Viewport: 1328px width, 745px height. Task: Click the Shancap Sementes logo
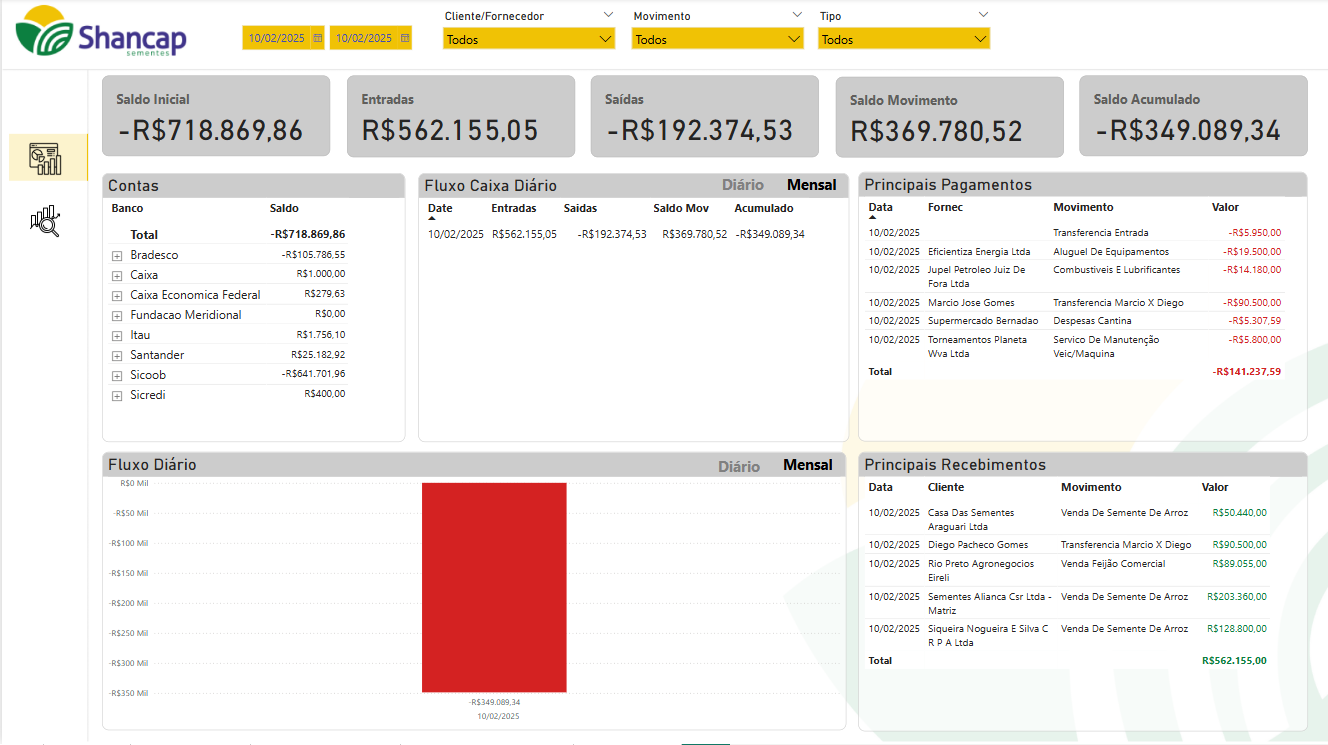pos(101,32)
